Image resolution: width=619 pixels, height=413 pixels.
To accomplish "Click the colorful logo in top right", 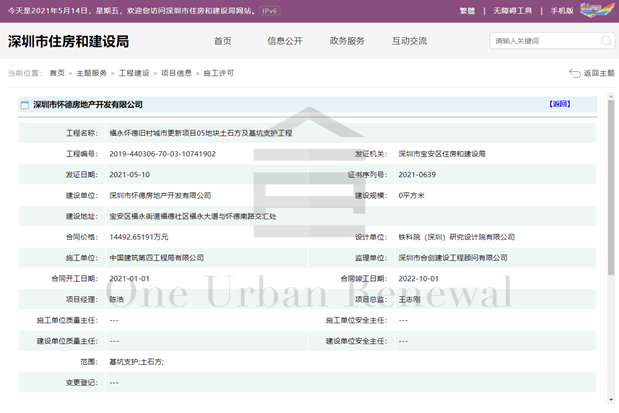I will 596,10.
